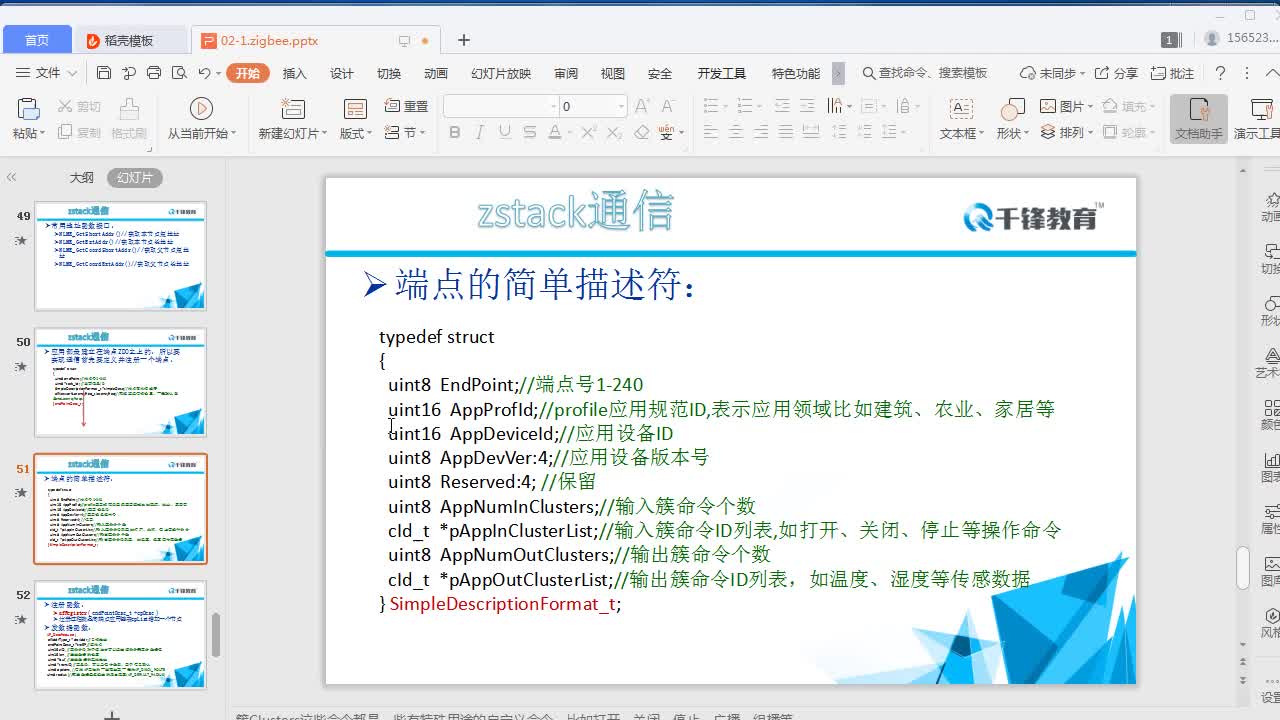Start slideshow from current slide

click(x=201, y=108)
